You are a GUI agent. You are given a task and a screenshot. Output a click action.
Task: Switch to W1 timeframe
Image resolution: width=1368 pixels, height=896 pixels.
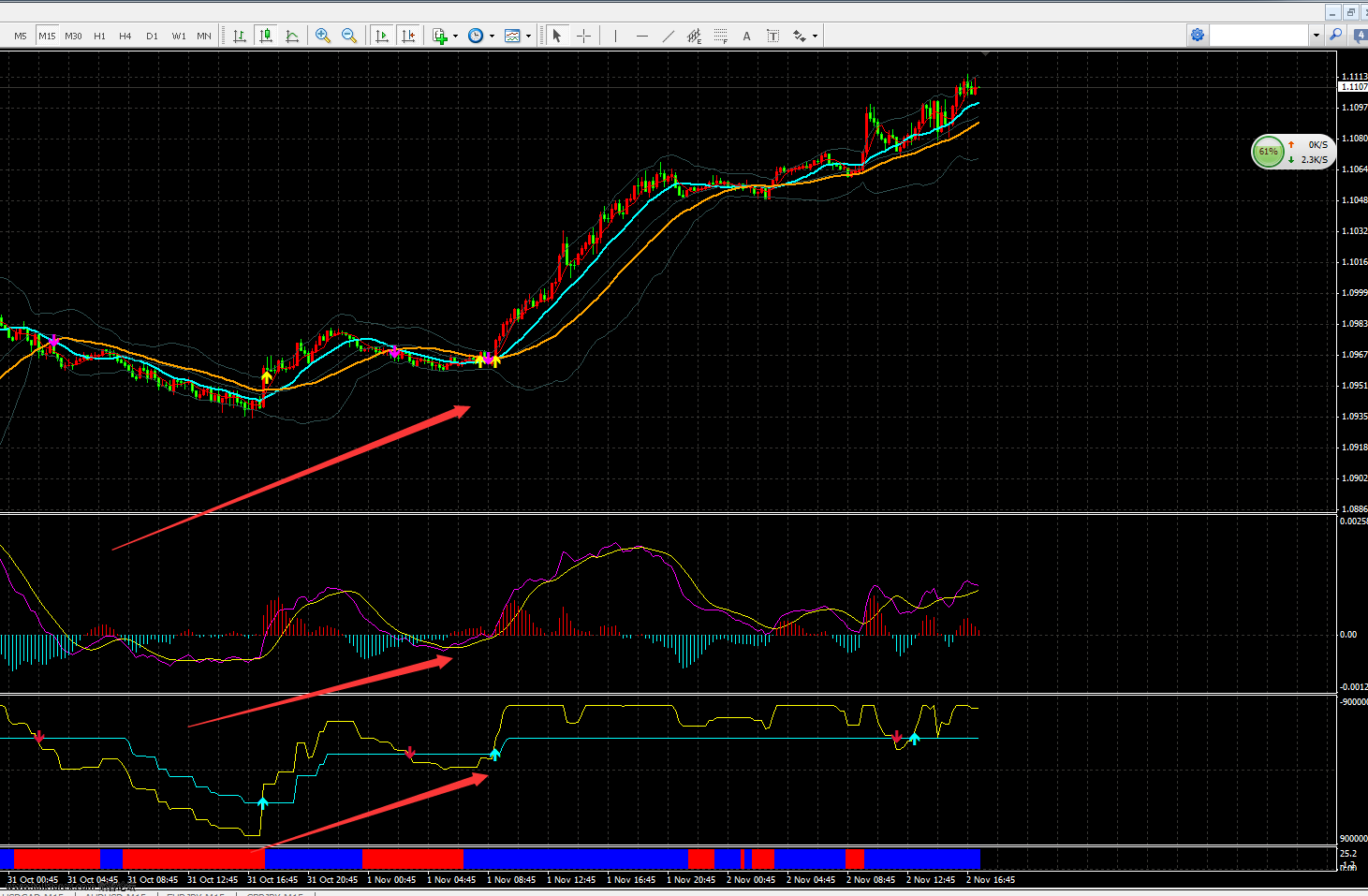[x=178, y=36]
